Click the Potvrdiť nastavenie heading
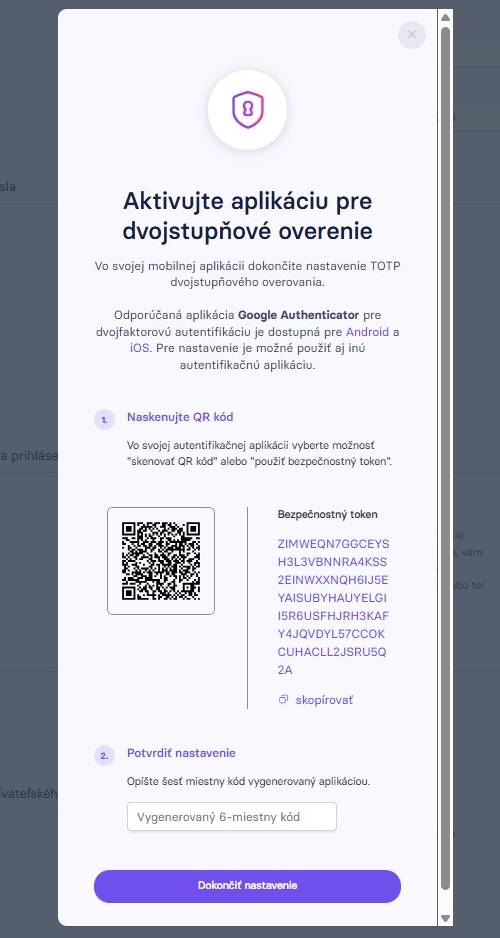The height and width of the screenshot is (938, 500). [181, 753]
